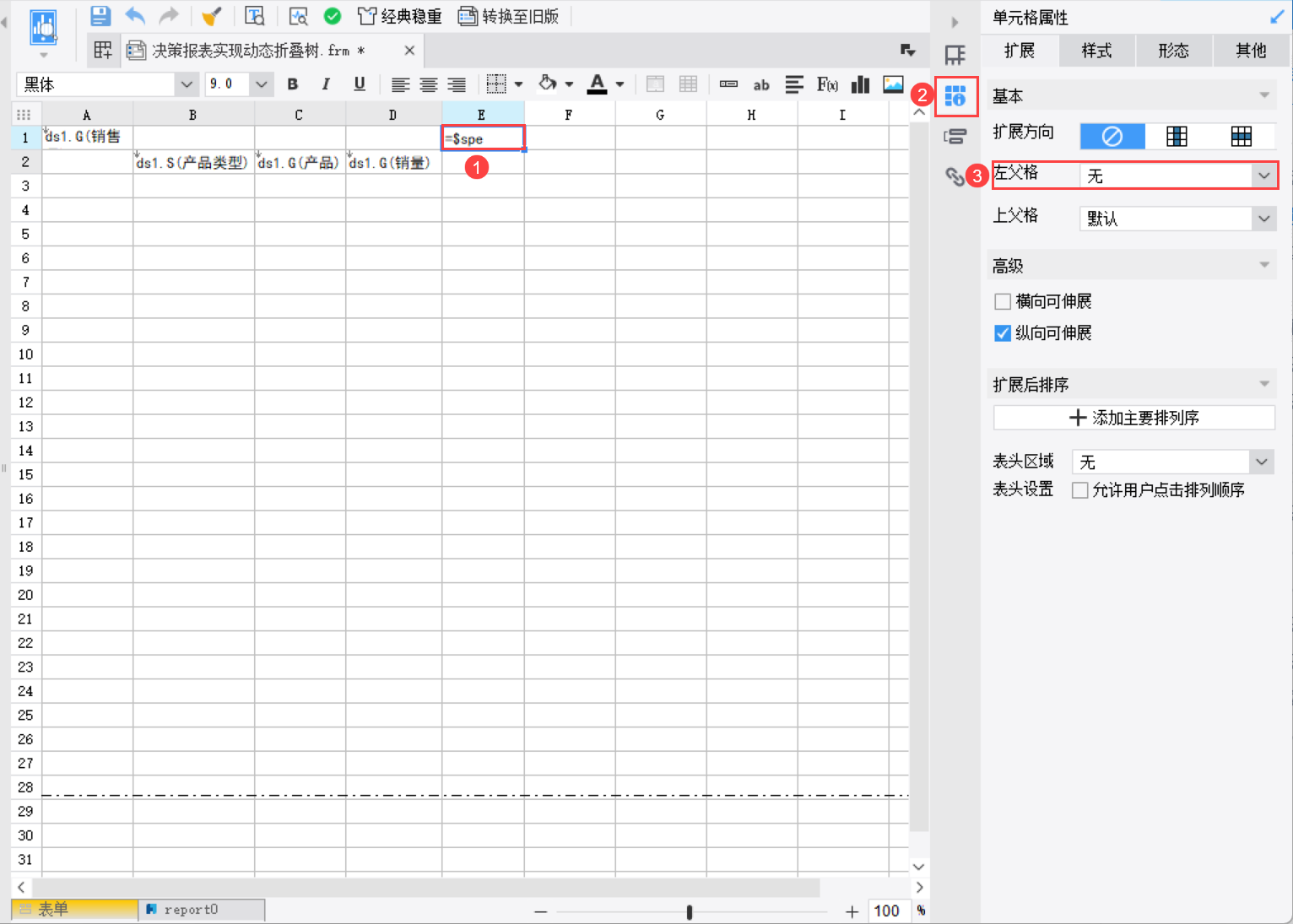The image size is (1293, 924).
Task: Switch to the 样式 tab
Action: tap(1097, 51)
